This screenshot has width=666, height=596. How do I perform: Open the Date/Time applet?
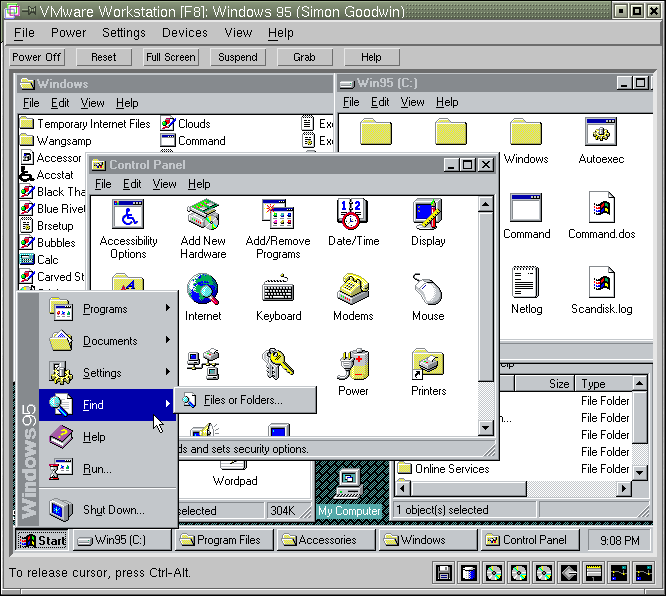(353, 223)
